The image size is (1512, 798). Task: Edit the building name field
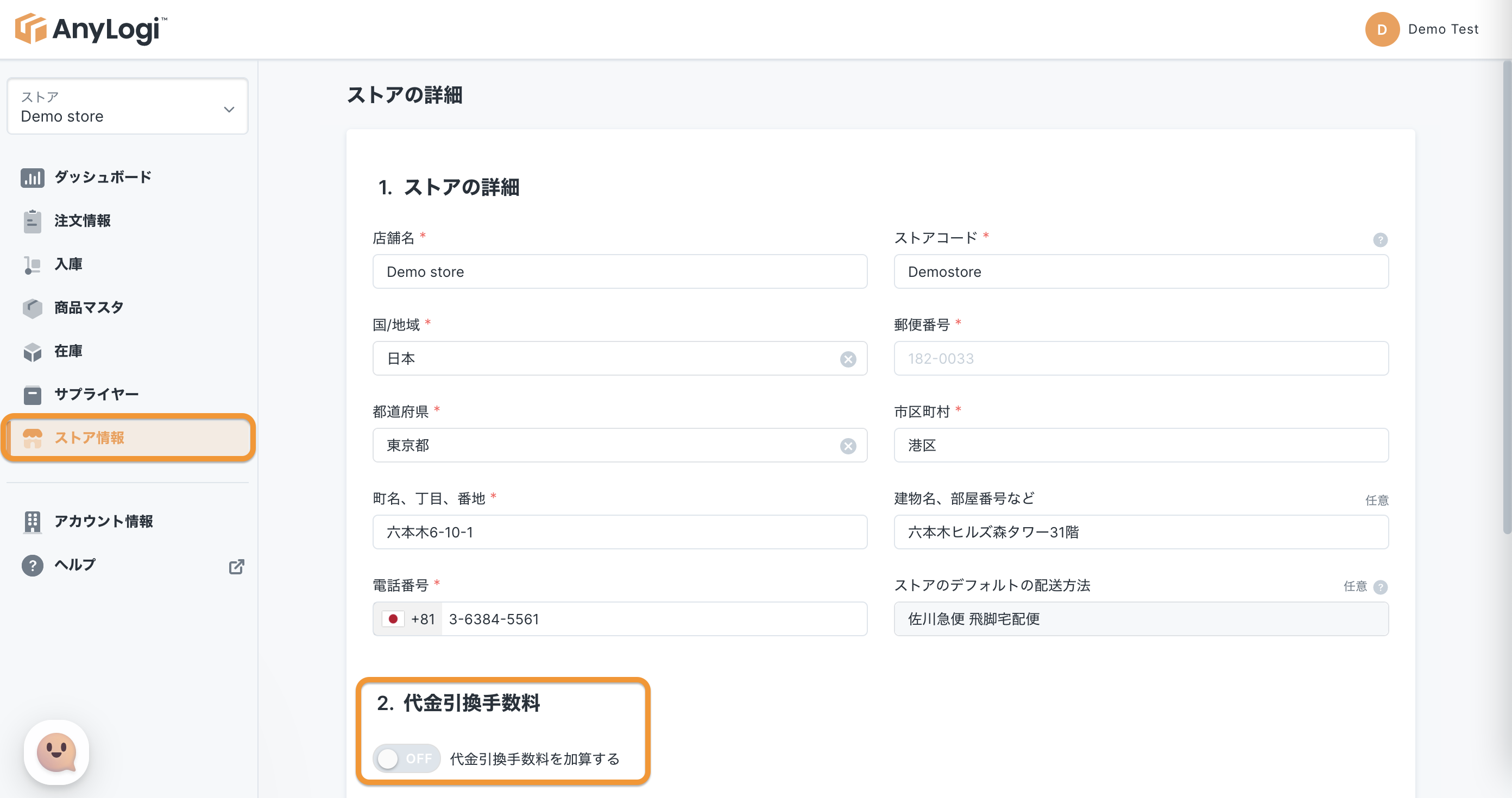[x=1141, y=532]
